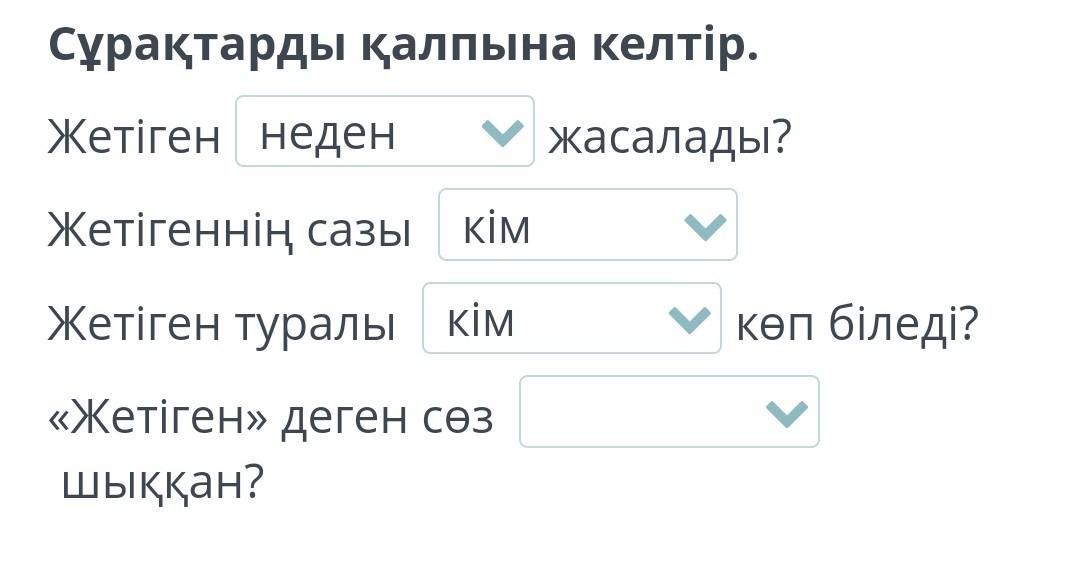Select the "неден" value text in the first dropdown

coord(328,133)
